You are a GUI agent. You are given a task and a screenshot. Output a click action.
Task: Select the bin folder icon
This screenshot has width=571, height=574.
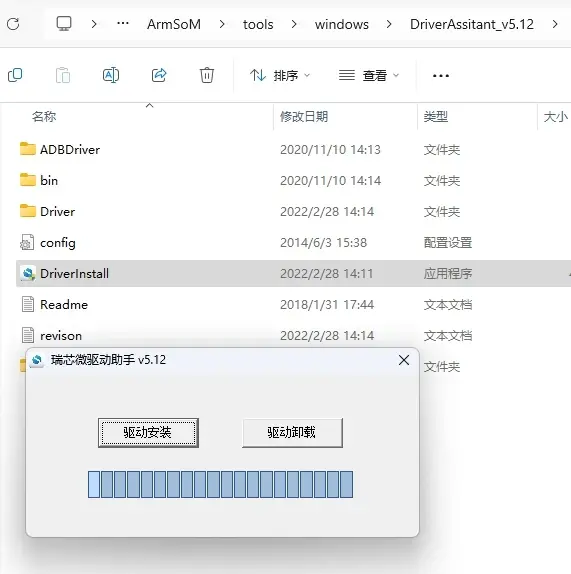click(27, 180)
